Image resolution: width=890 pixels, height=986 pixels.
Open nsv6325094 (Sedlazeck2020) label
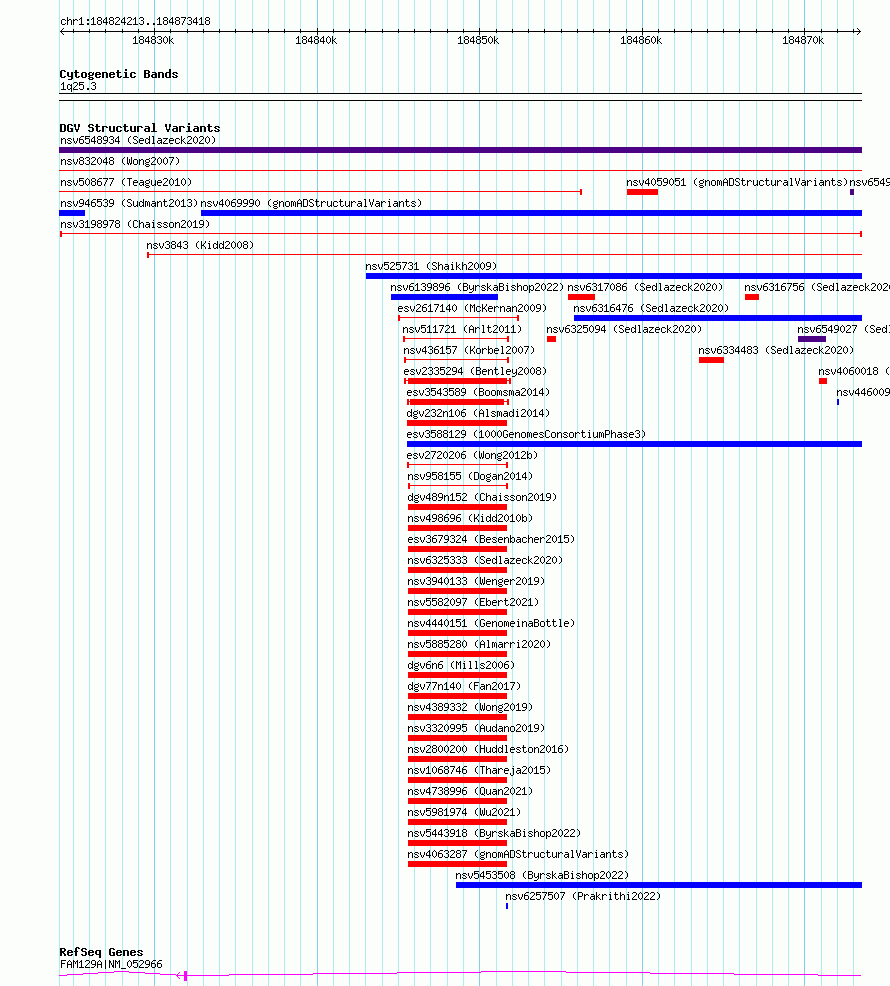click(x=624, y=330)
